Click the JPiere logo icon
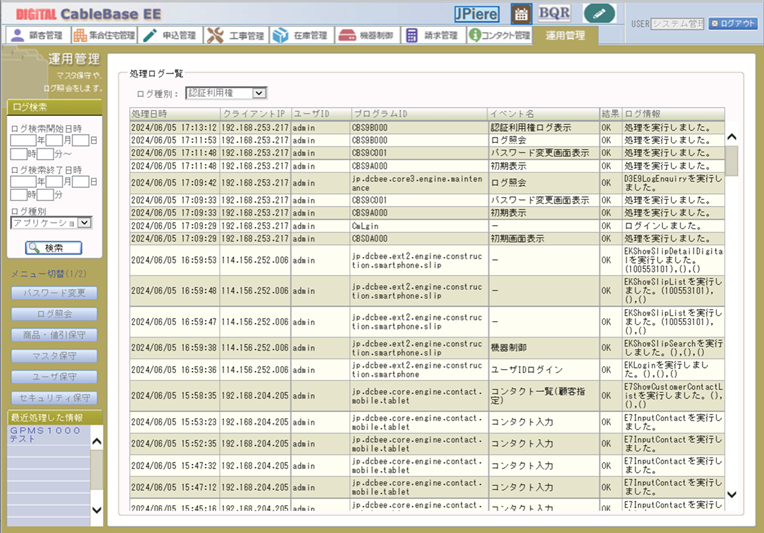The height and width of the screenshot is (533, 764). pyautogui.click(x=477, y=14)
